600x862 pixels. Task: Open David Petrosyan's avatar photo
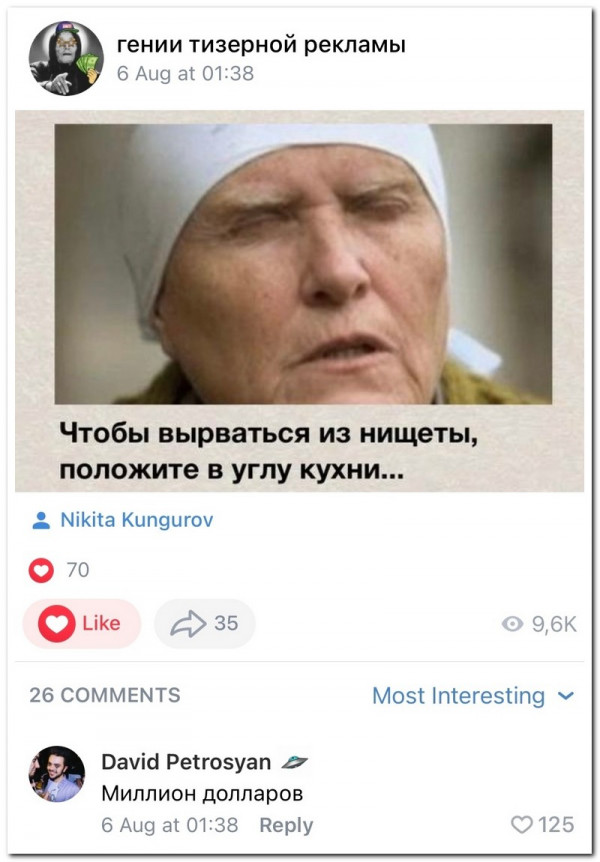(x=57, y=773)
